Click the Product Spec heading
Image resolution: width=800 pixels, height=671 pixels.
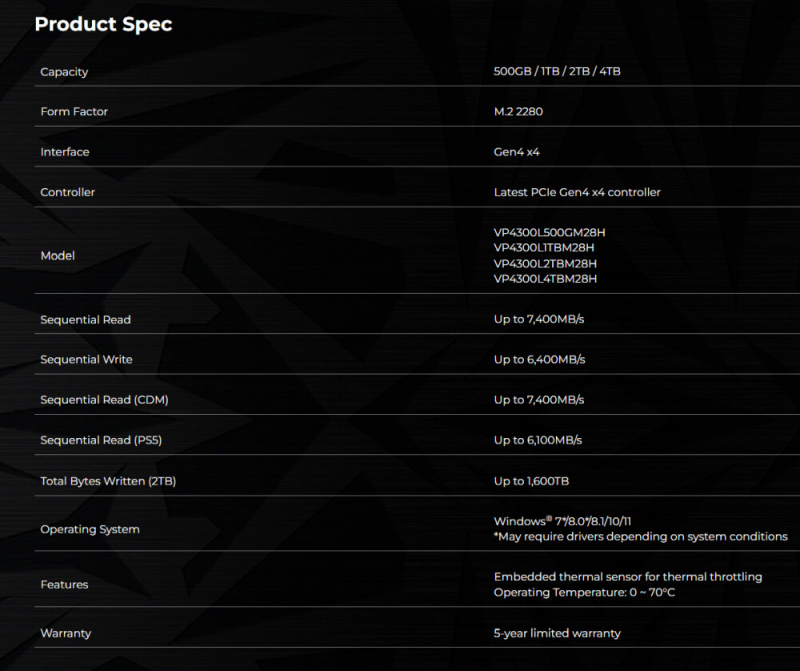coord(103,25)
